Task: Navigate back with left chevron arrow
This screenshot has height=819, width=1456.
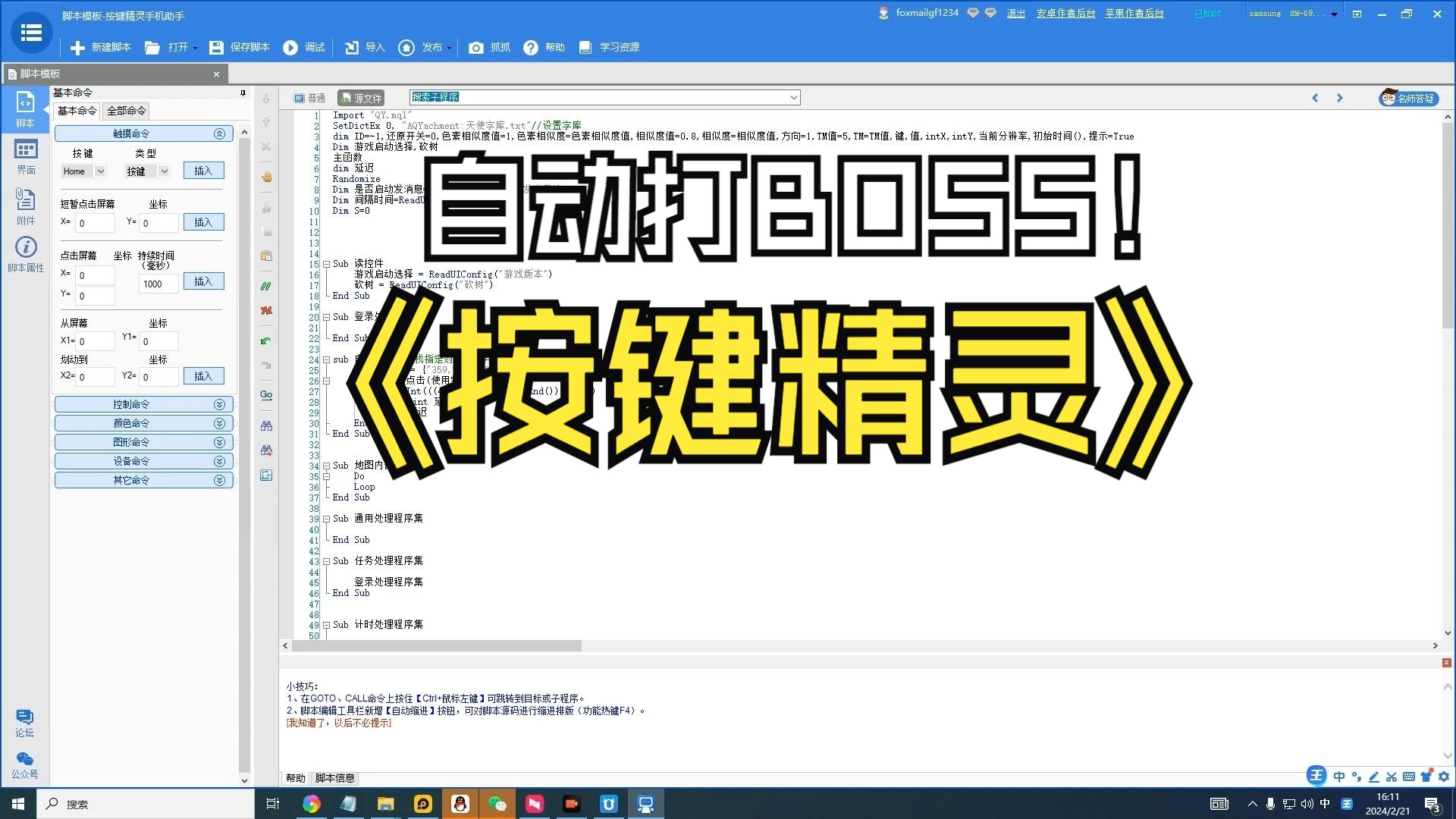Action: (1315, 98)
